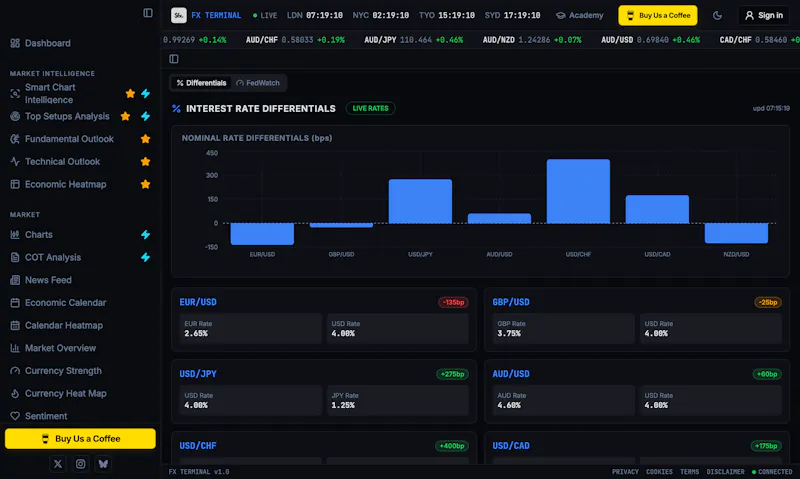
Task: Open the X social link icon
Action: tap(58, 464)
